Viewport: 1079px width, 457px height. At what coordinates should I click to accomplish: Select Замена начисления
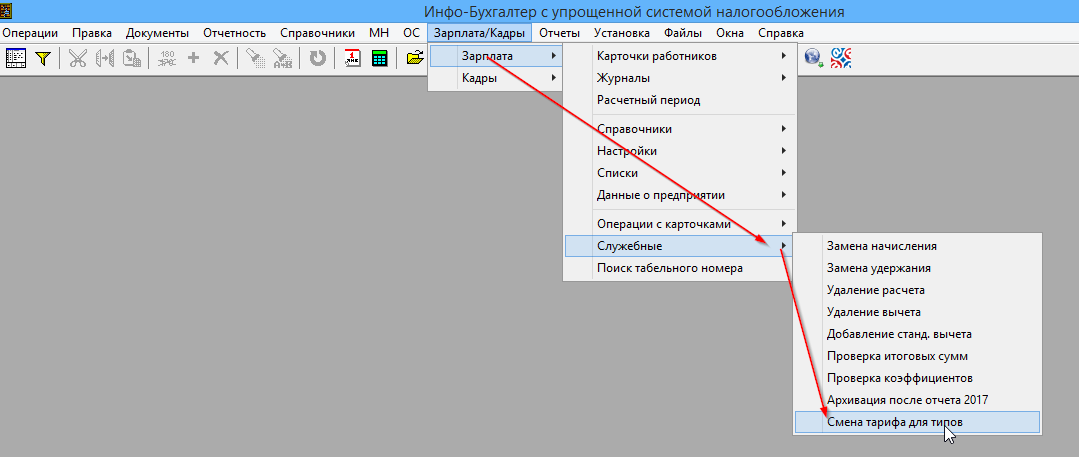click(917, 246)
